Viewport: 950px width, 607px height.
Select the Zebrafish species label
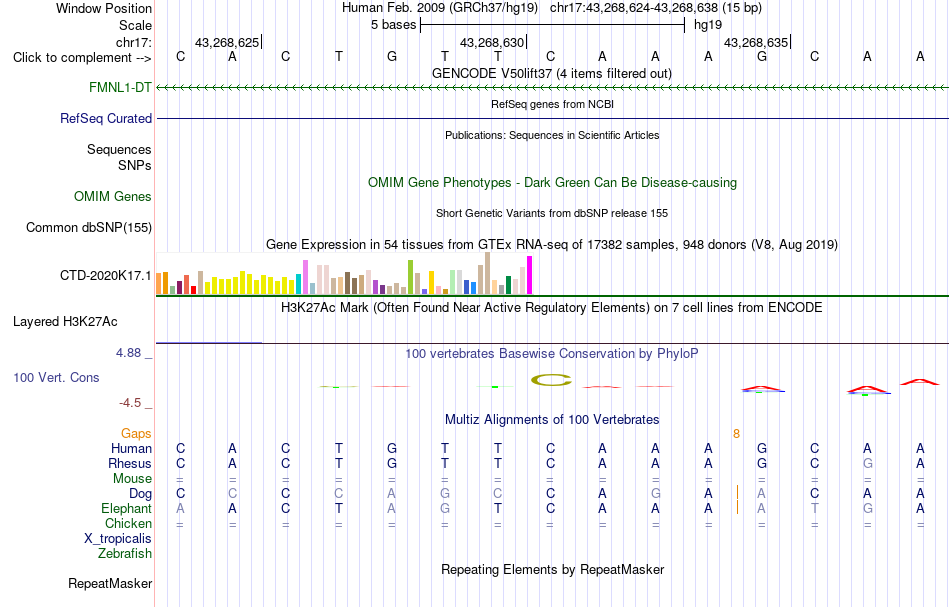coord(125,553)
